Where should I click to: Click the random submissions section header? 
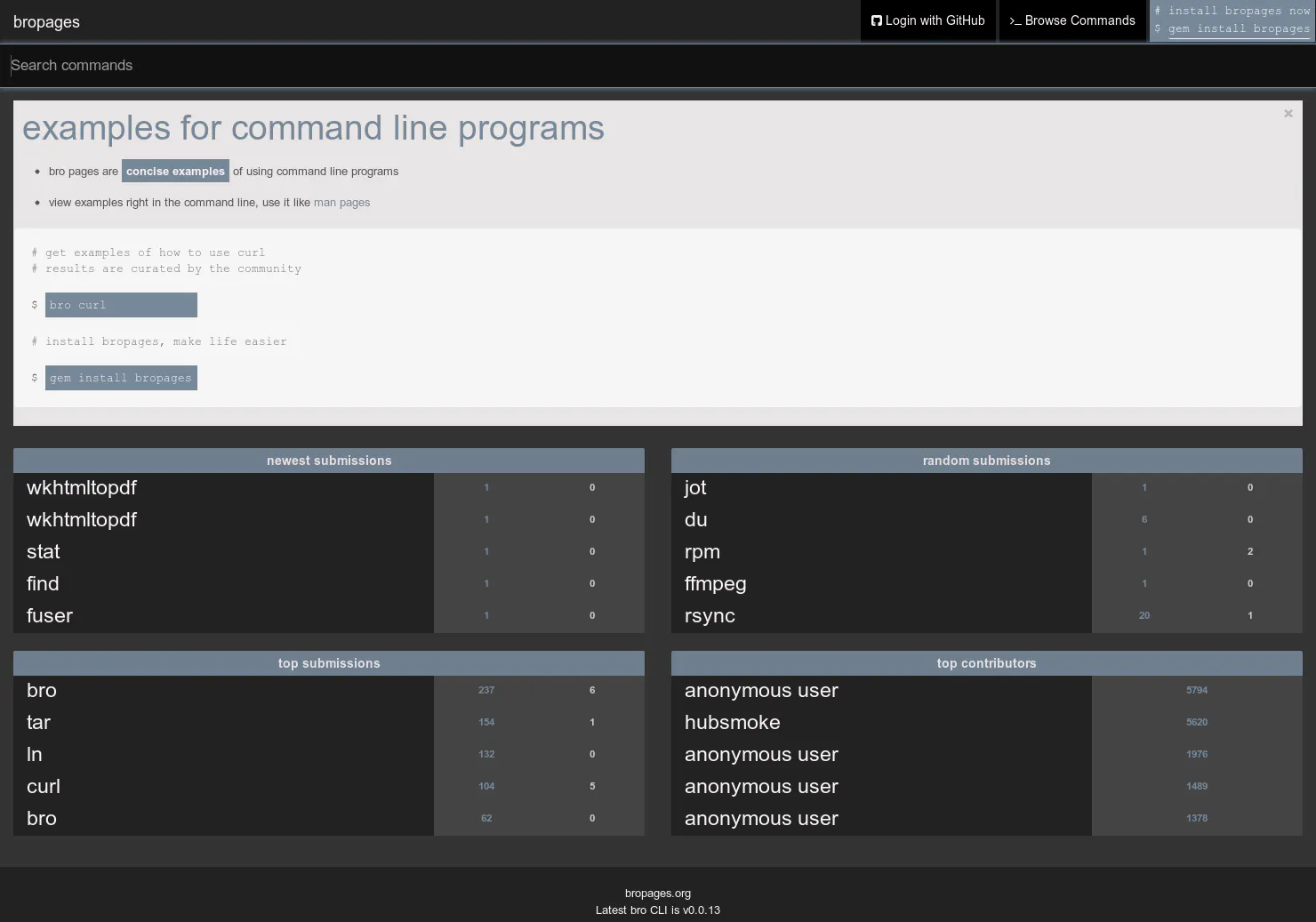[x=987, y=461]
